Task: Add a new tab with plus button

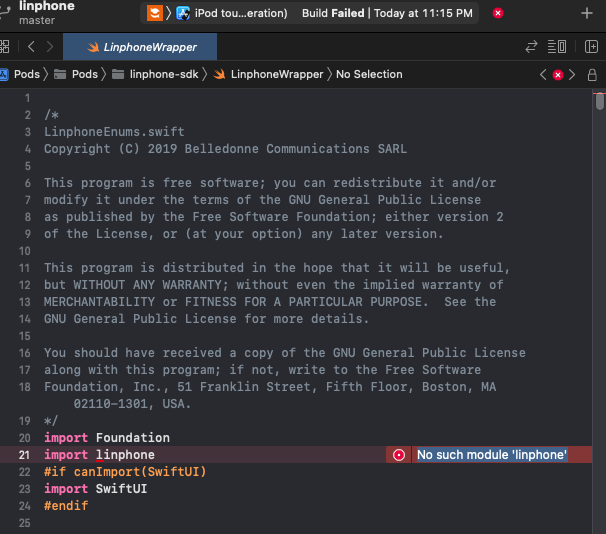Action: point(587,13)
